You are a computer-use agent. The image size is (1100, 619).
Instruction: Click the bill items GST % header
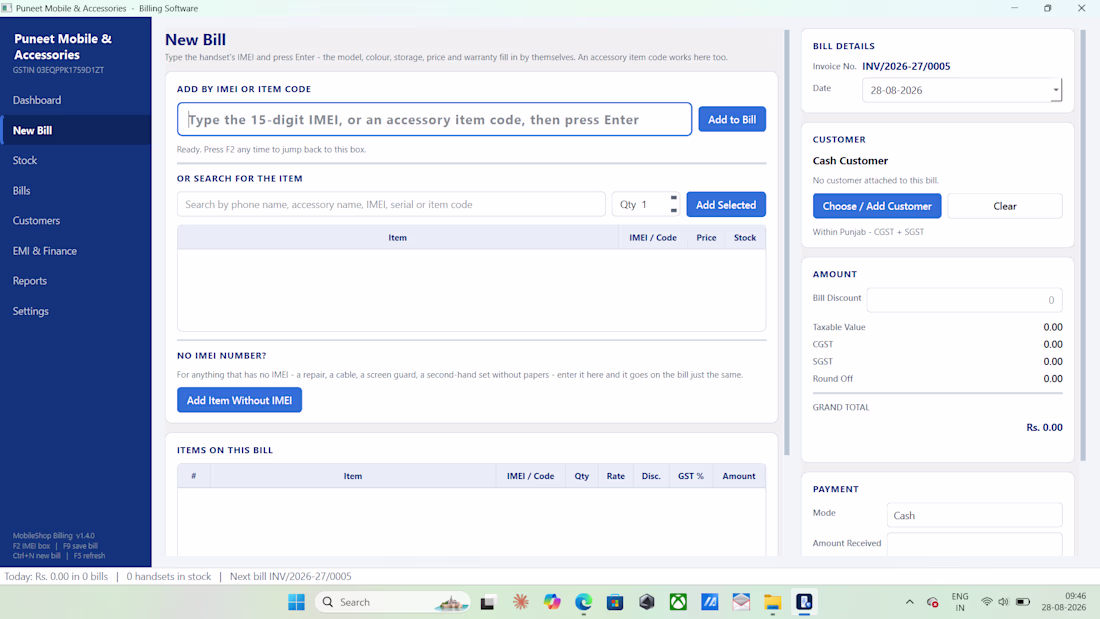pyautogui.click(x=691, y=476)
